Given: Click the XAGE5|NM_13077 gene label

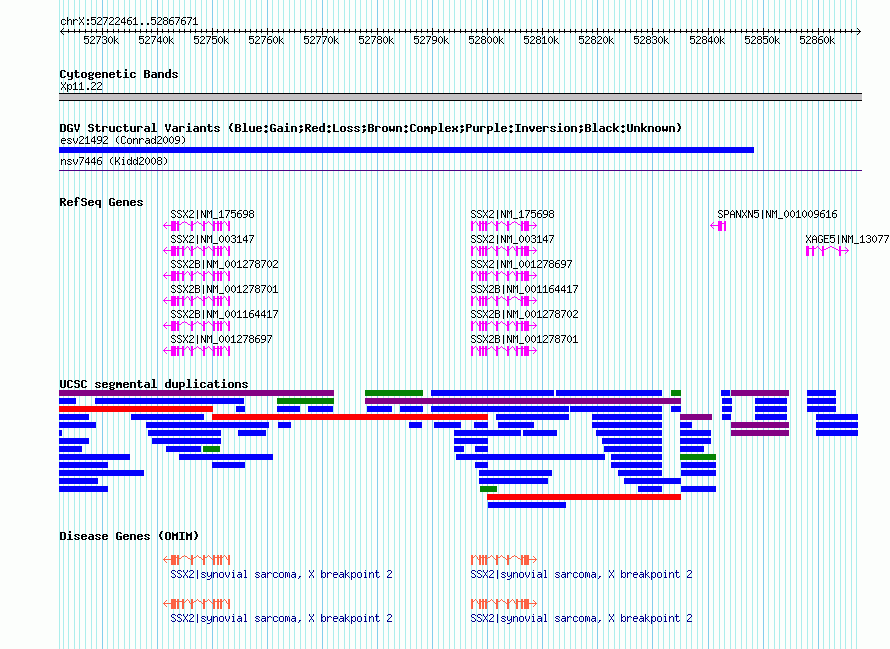Looking at the screenshot, I should (x=847, y=239).
